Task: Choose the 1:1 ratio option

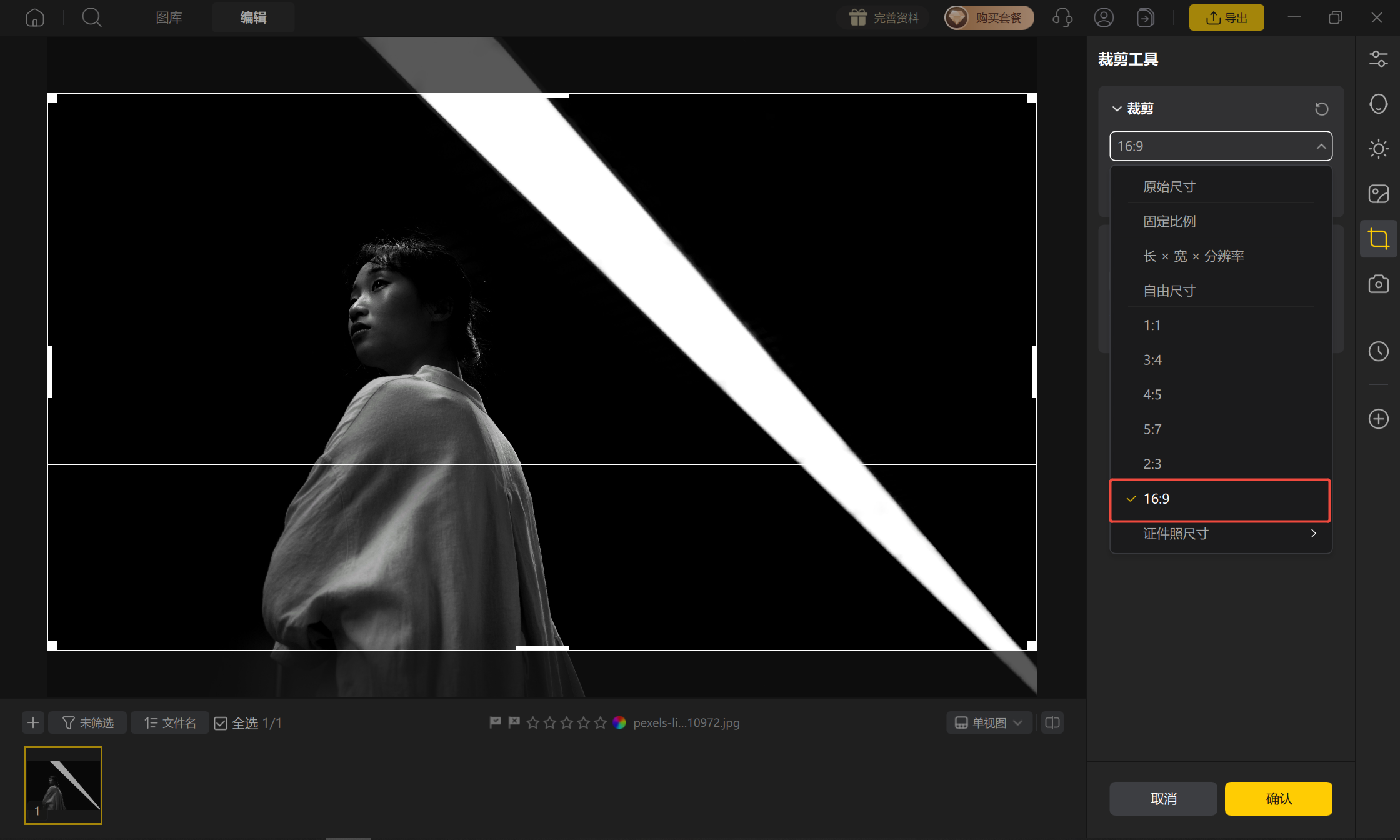Action: click(1221, 325)
